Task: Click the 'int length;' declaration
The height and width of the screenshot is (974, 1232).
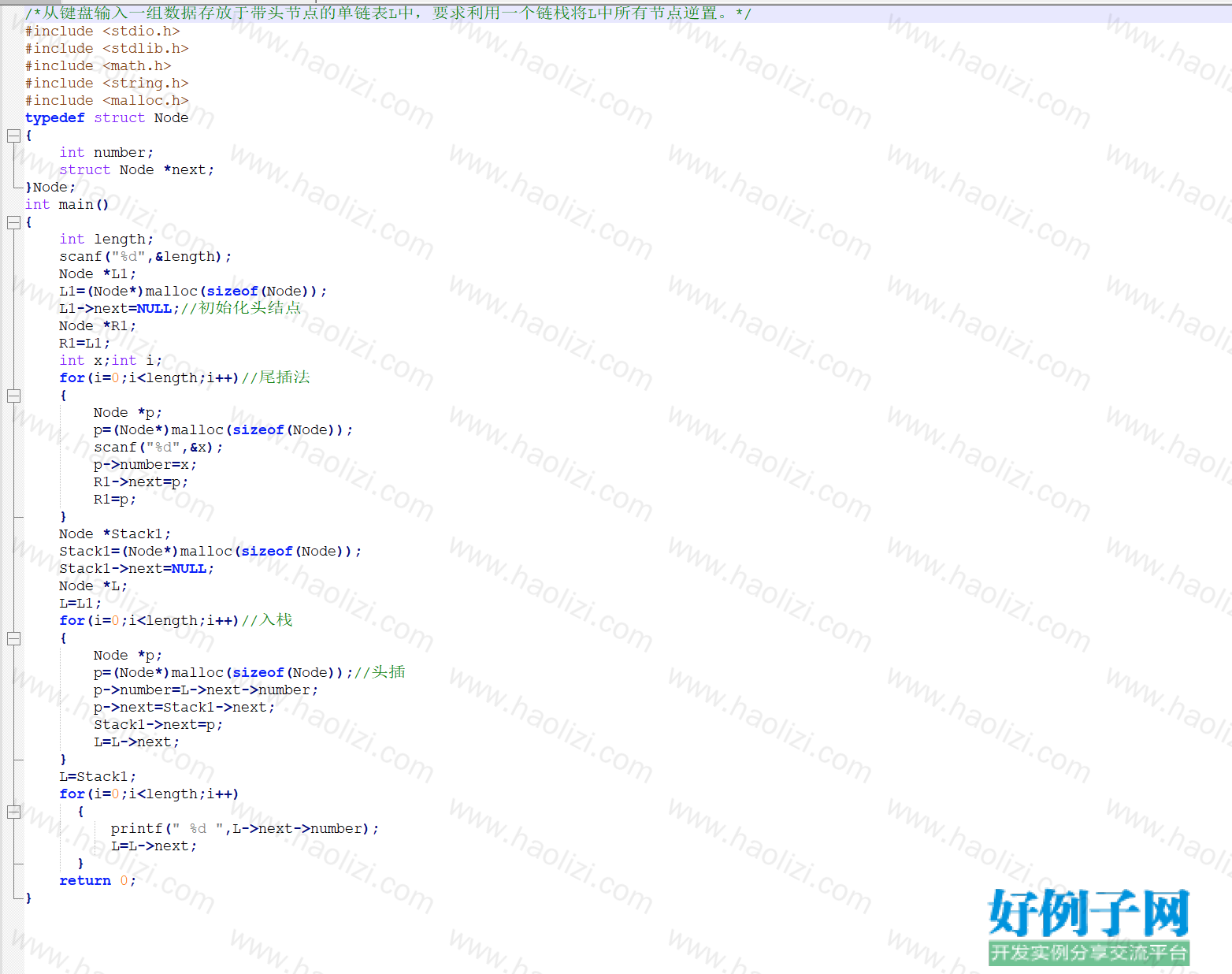Action: click(x=106, y=240)
